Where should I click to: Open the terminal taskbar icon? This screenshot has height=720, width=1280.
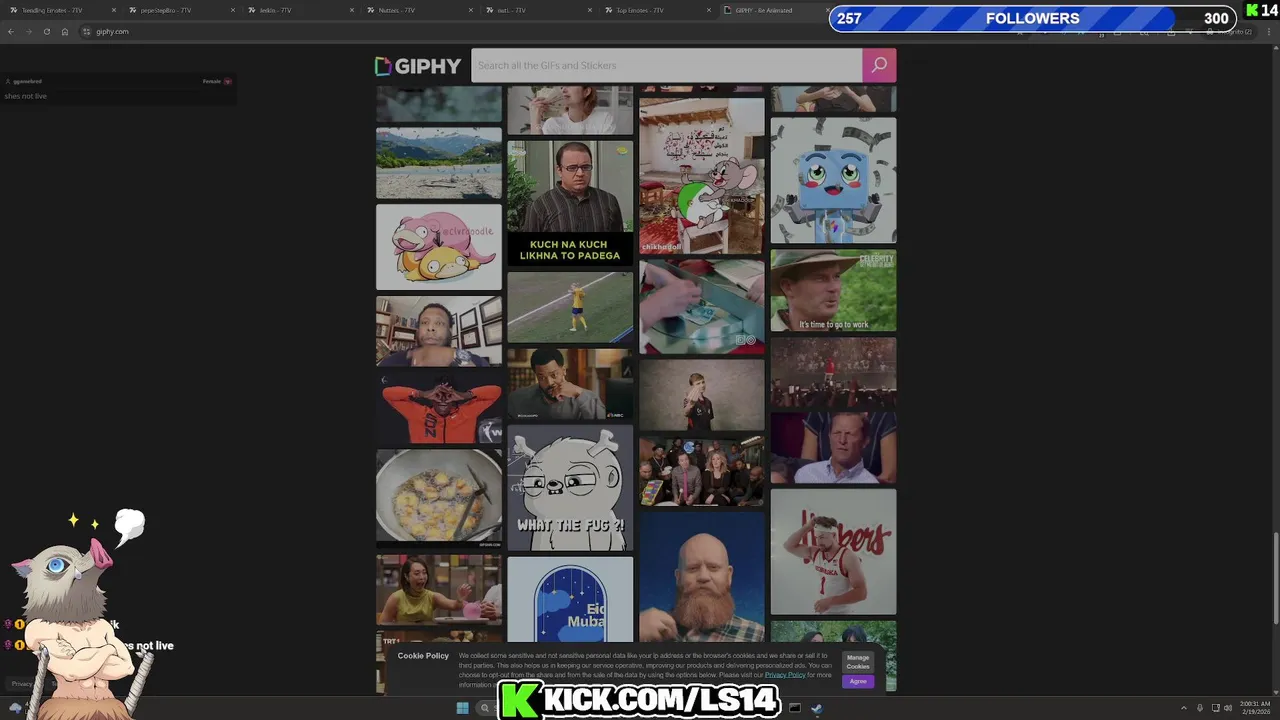pyautogui.click(x=795, y=708)
